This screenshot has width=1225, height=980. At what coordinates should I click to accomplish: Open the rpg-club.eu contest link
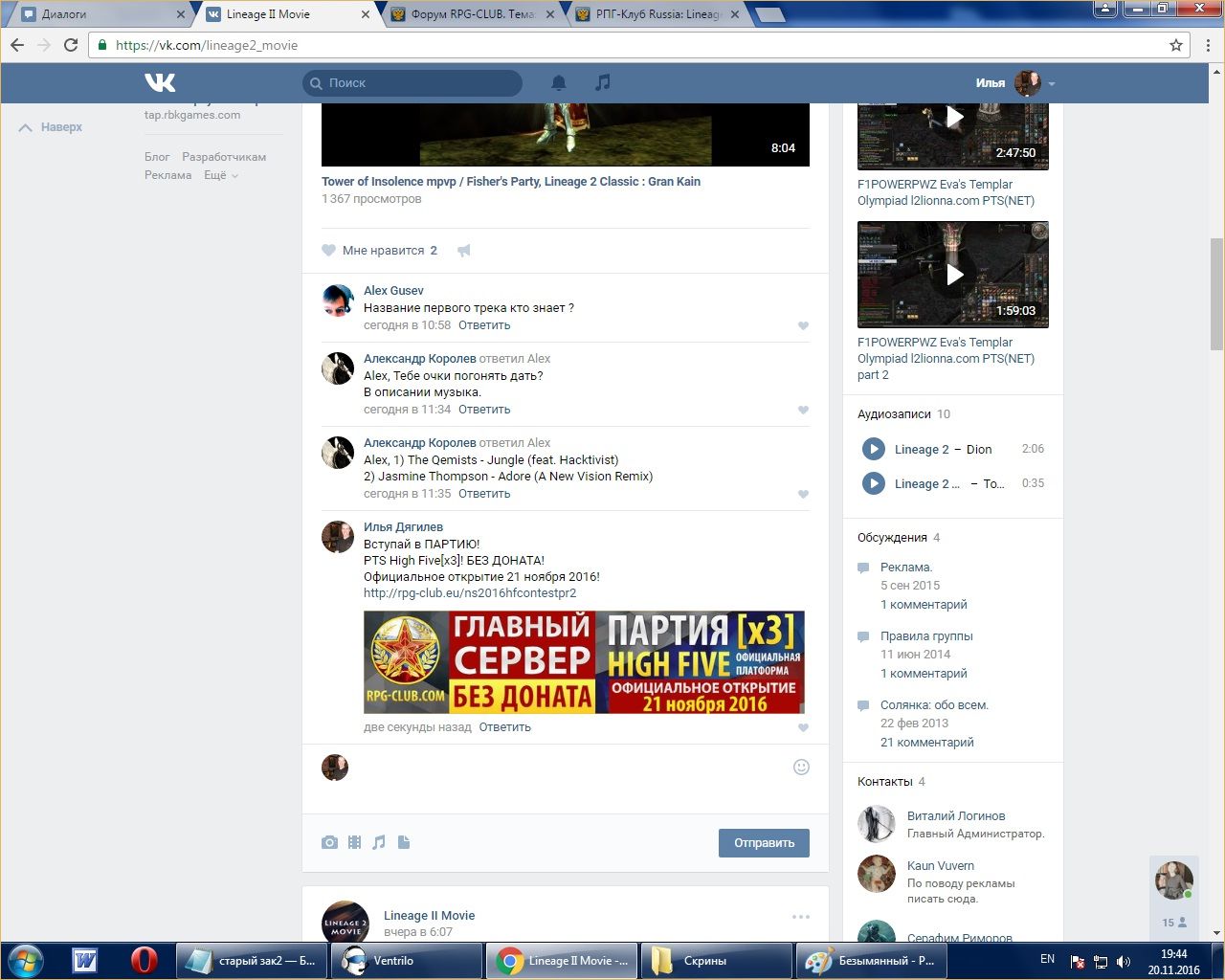pos(470,593)
